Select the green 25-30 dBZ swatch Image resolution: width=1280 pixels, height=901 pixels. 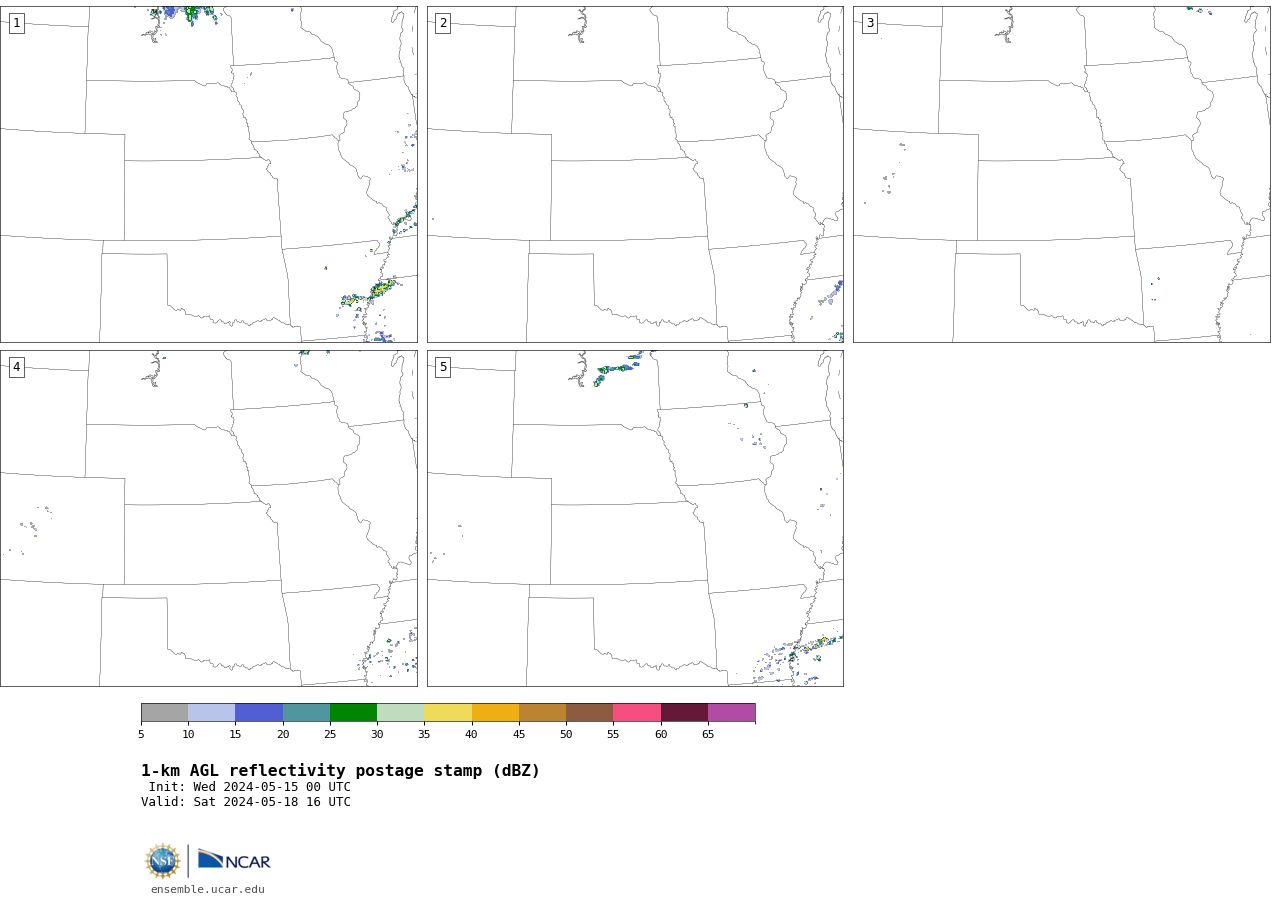(353, 713)
